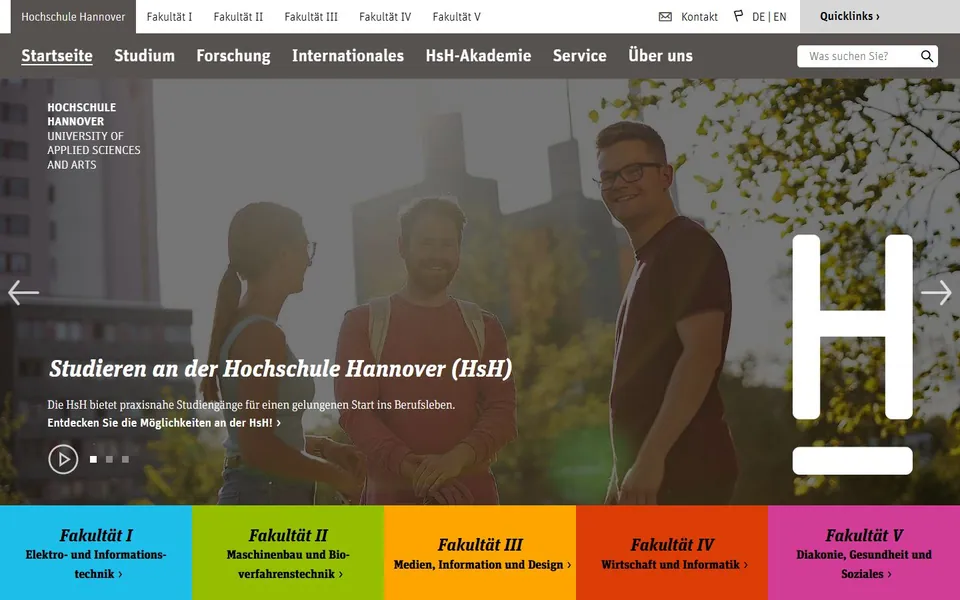This screenshot has height=600, width=960.
Task: Open the Internationales menu
Action: coord(348,56)
